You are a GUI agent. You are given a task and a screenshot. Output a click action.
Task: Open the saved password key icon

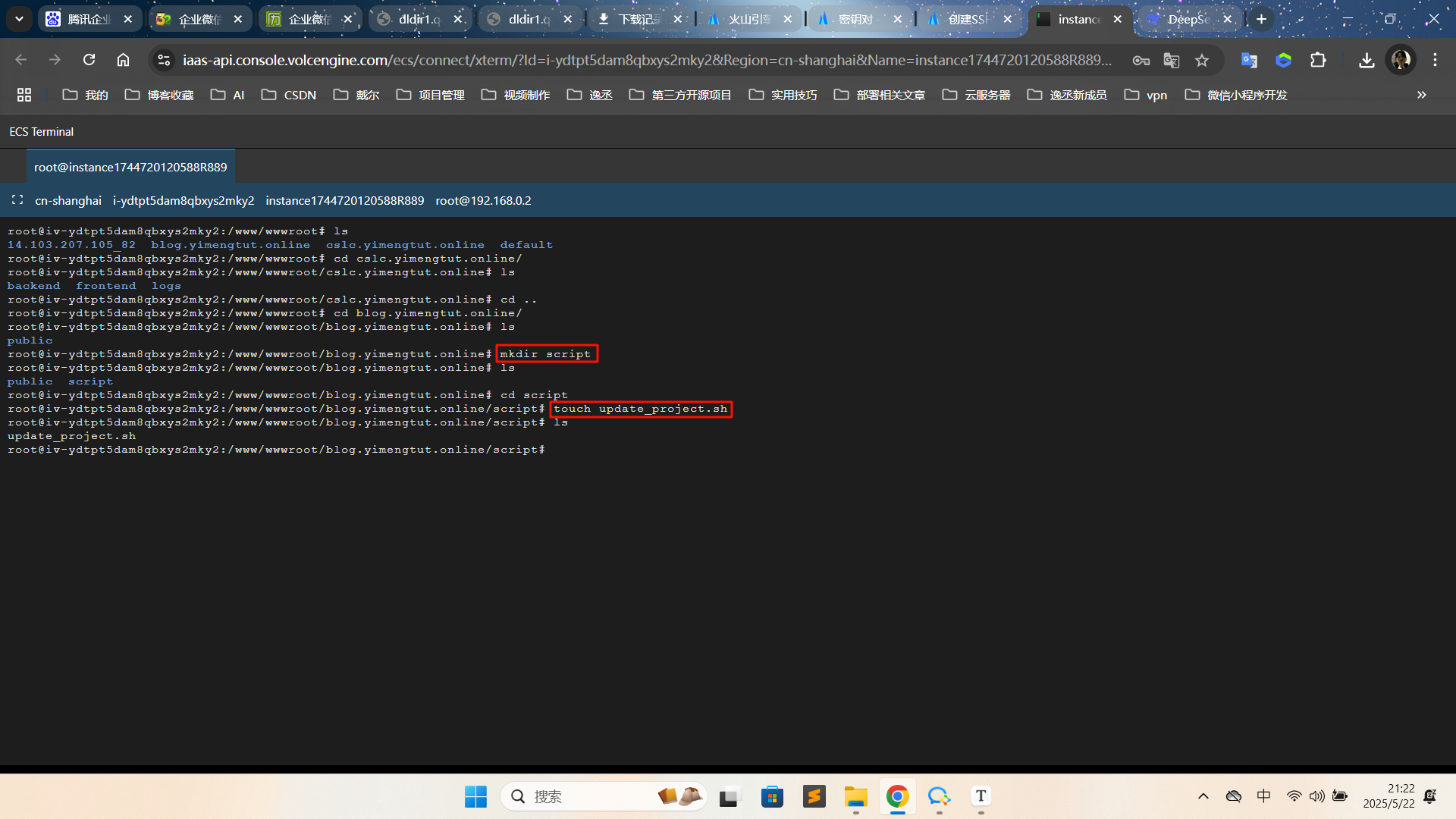click(x=1141, y=60)
